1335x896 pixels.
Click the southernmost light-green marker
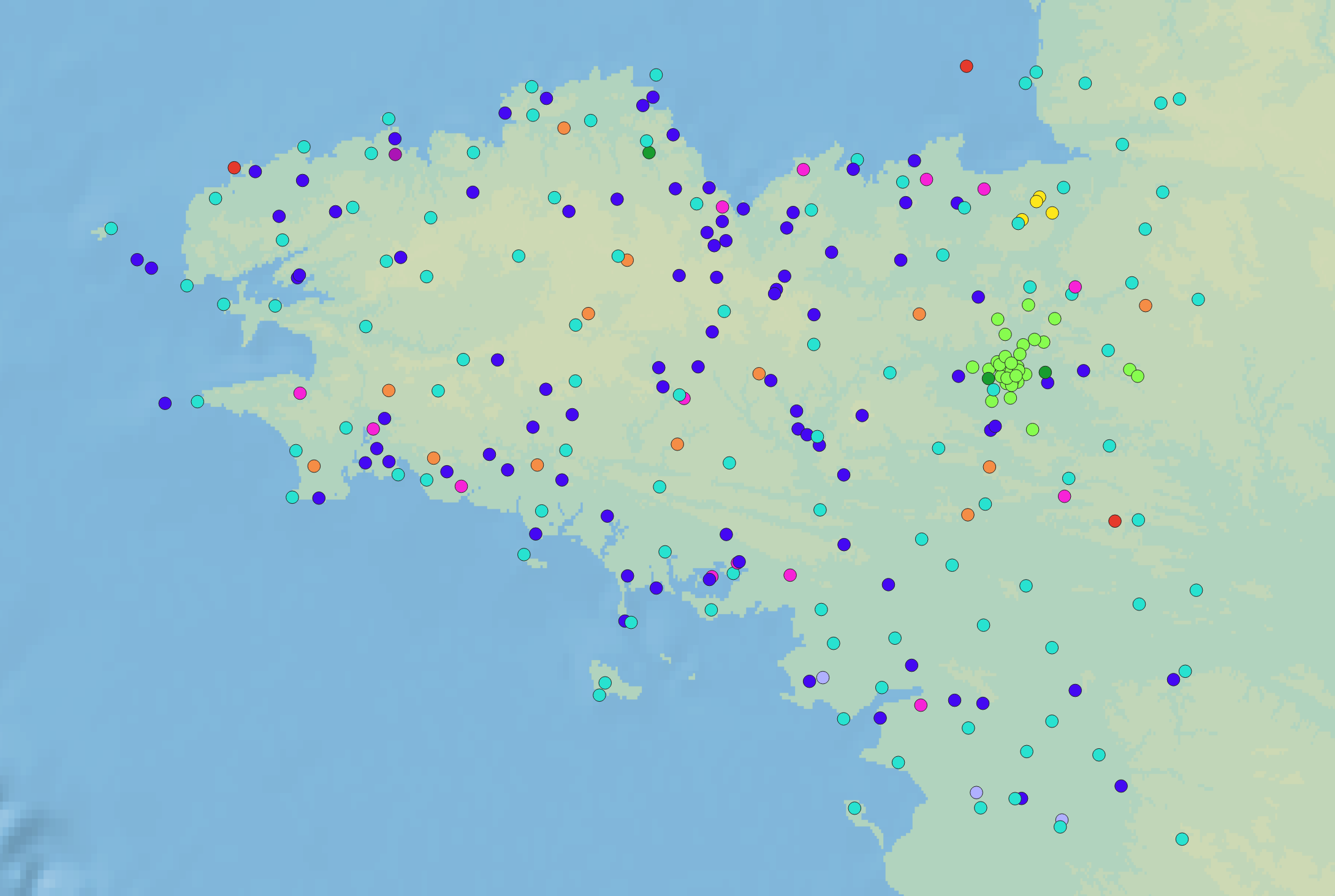pyautogui.click(x=1033, y=430)
